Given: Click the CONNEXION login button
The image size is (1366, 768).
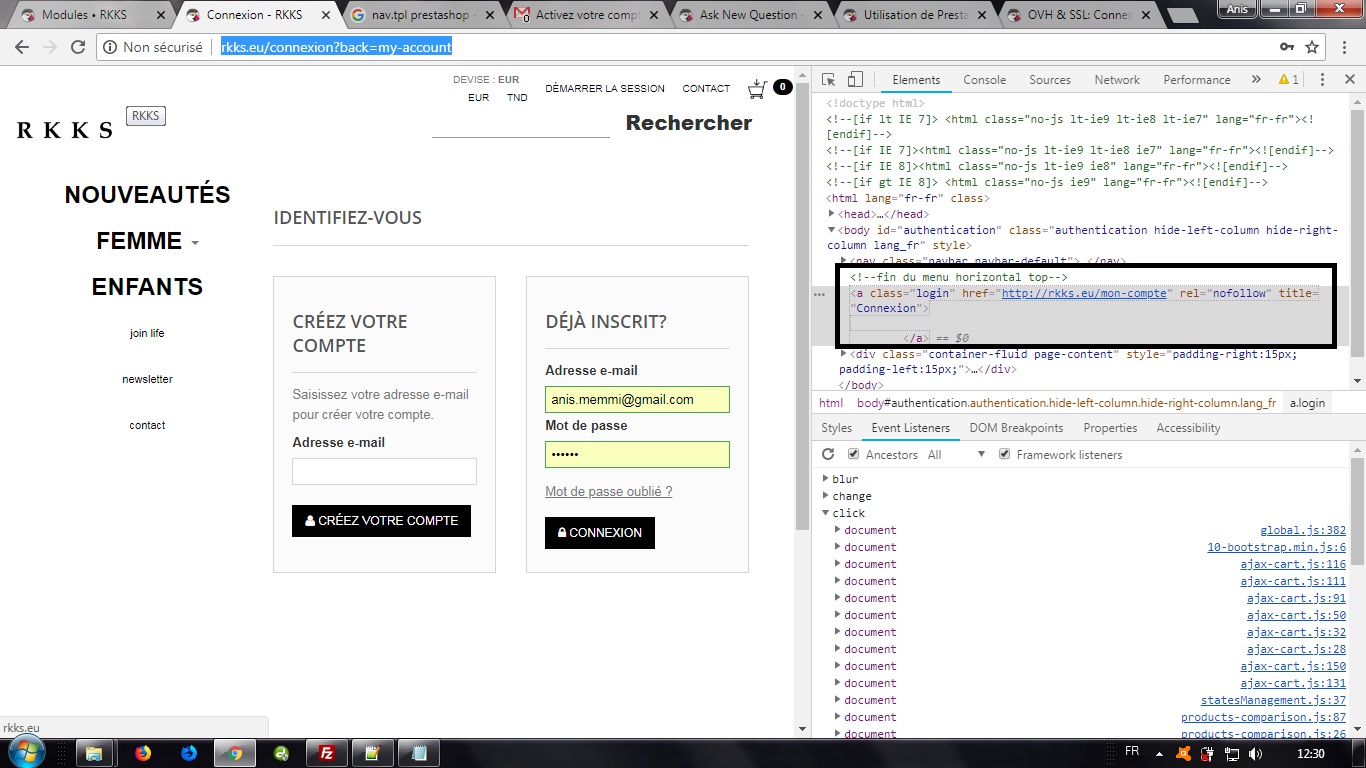Looking at the screenshot, I should click(600, 533).
